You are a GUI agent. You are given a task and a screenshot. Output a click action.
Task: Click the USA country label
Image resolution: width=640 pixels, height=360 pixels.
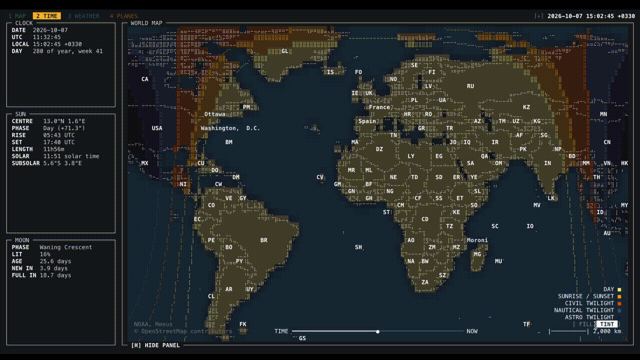[157, 128]
